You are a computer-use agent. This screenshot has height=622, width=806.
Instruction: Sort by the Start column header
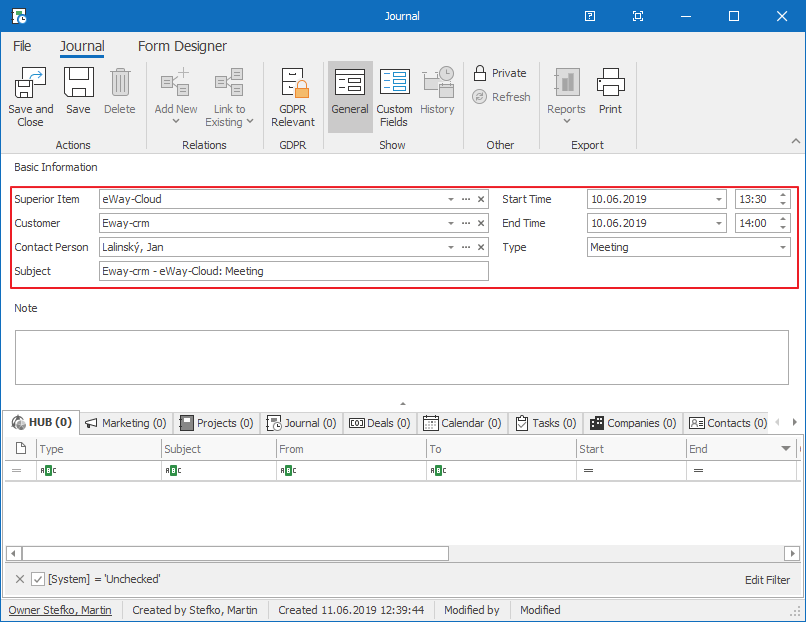pyautogui.click(x=631, y=449)
